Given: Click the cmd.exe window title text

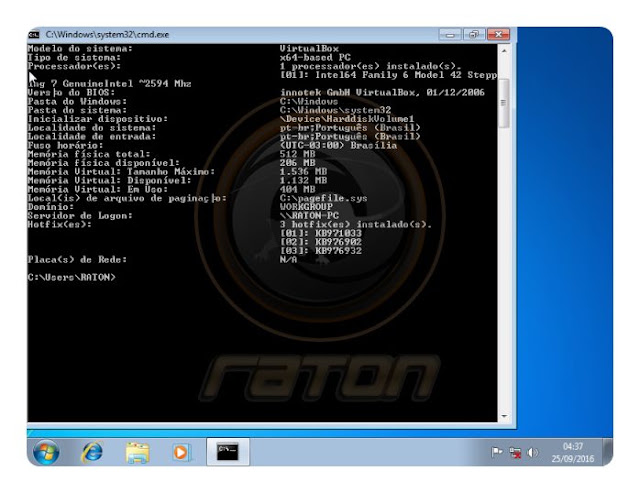Looking at the screenshot, I should coord(107,35).
